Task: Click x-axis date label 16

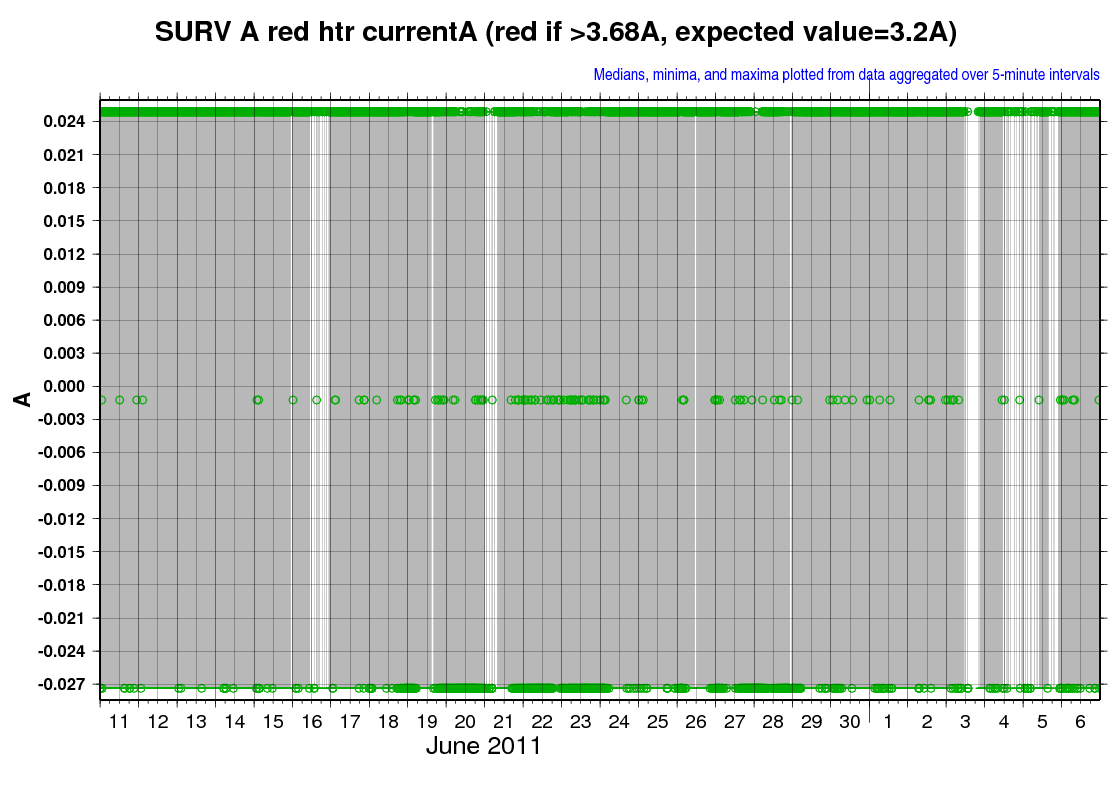Action: (312, 722)
